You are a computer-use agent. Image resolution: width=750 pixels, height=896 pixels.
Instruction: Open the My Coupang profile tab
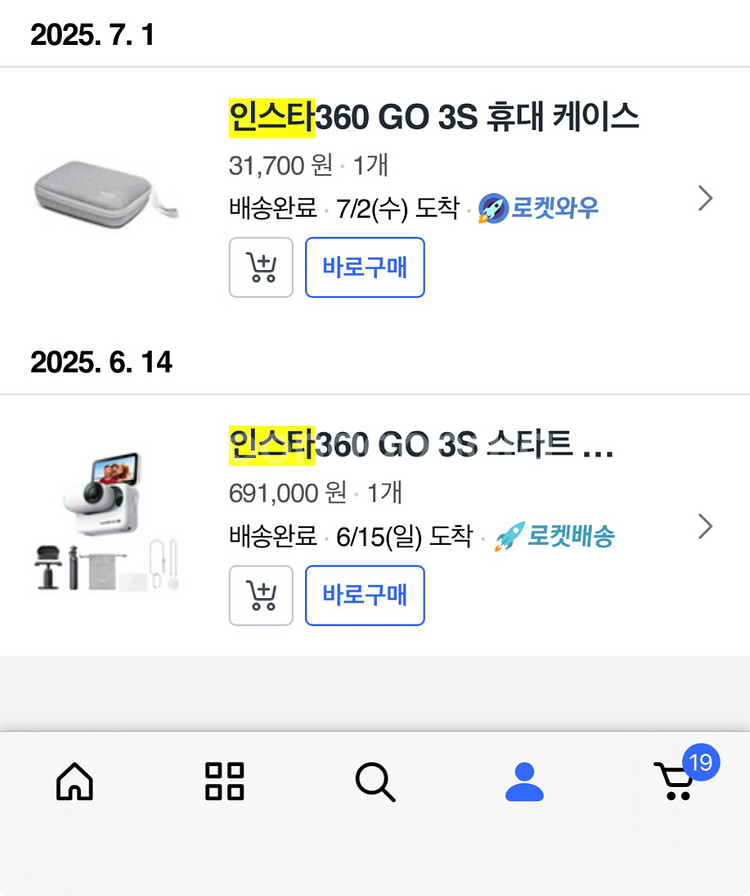pos(524,781)
